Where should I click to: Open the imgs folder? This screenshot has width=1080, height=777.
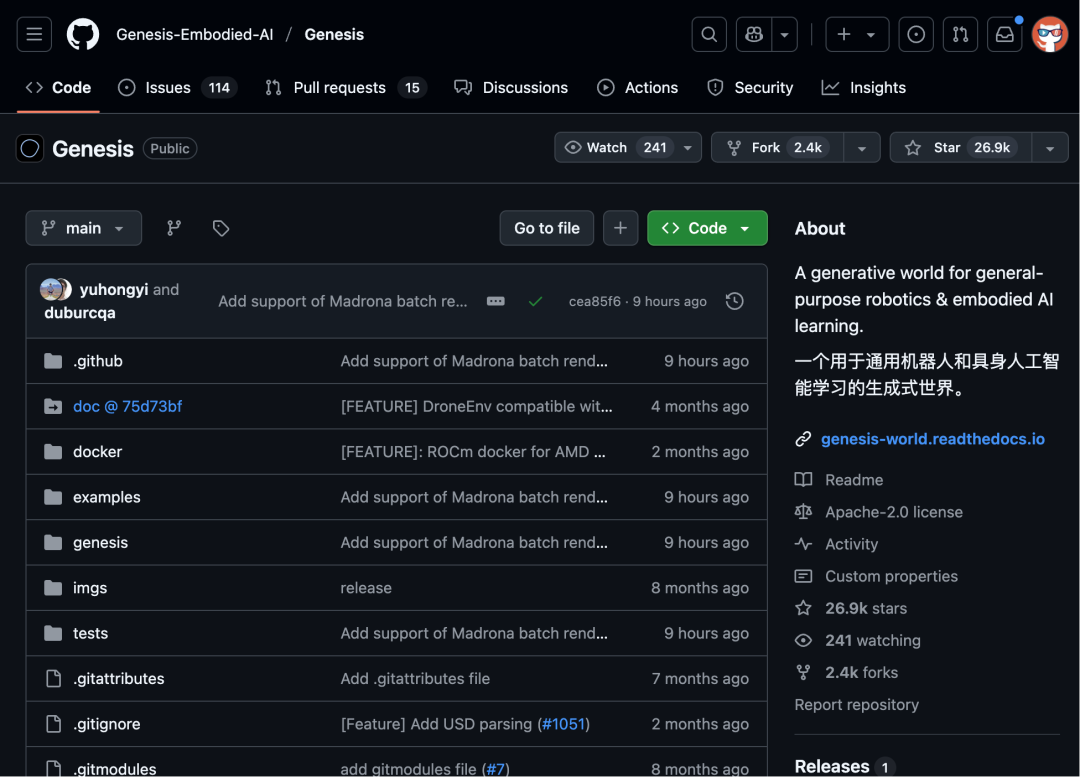click(x=90, y=588)
